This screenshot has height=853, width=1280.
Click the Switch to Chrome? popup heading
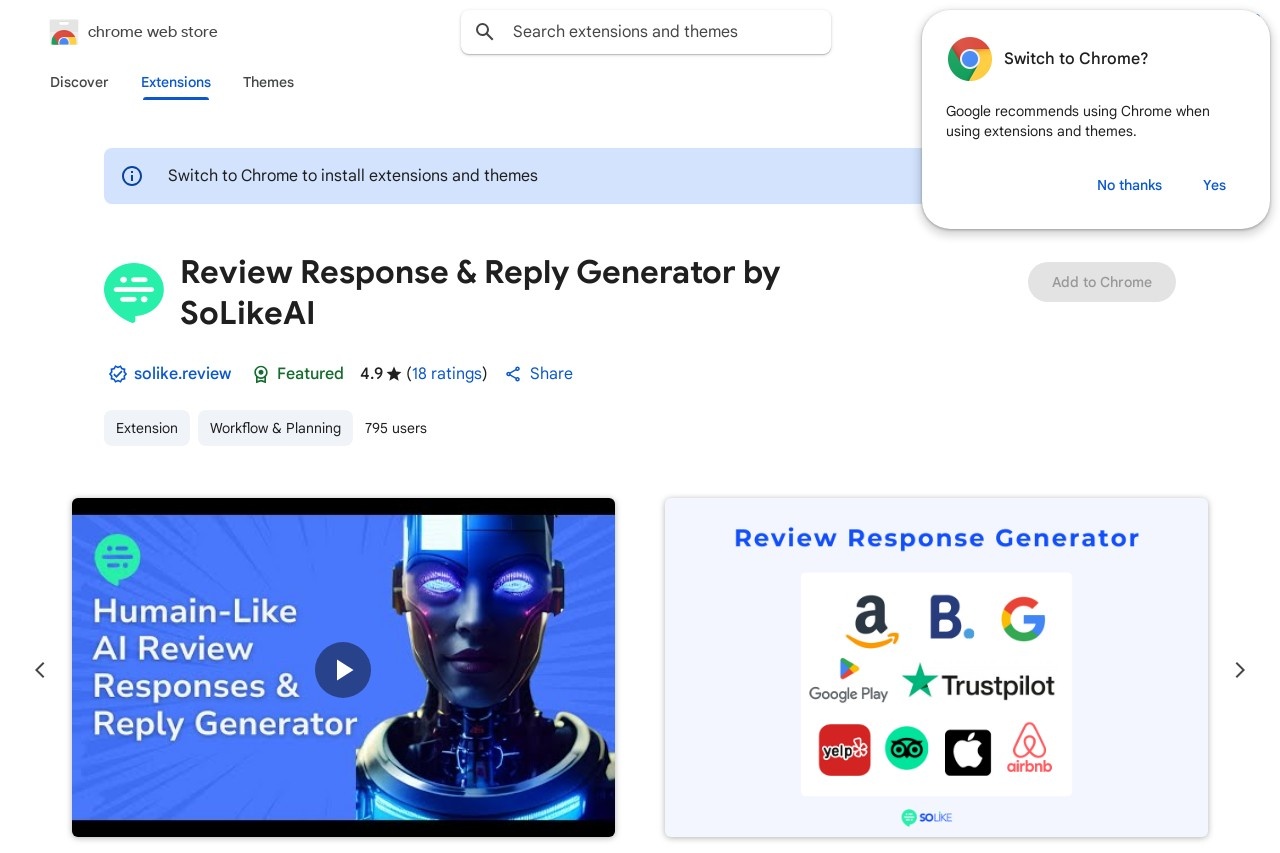[1076, 59]
